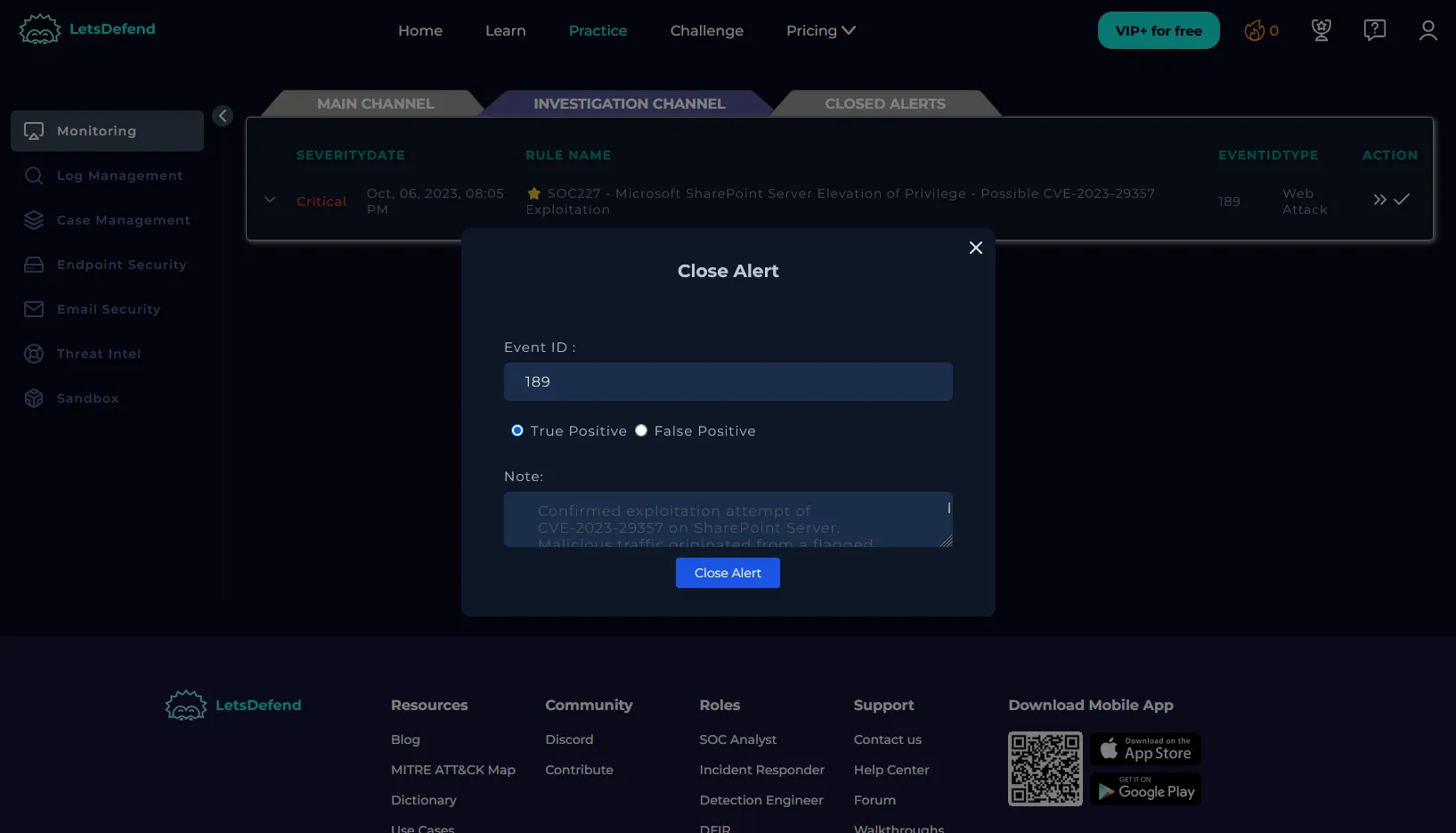Expand the SOC227 alert row chevron
The width and height of the screenshot is (1456, 833).
pyautogui.click(x=270, y=200)
